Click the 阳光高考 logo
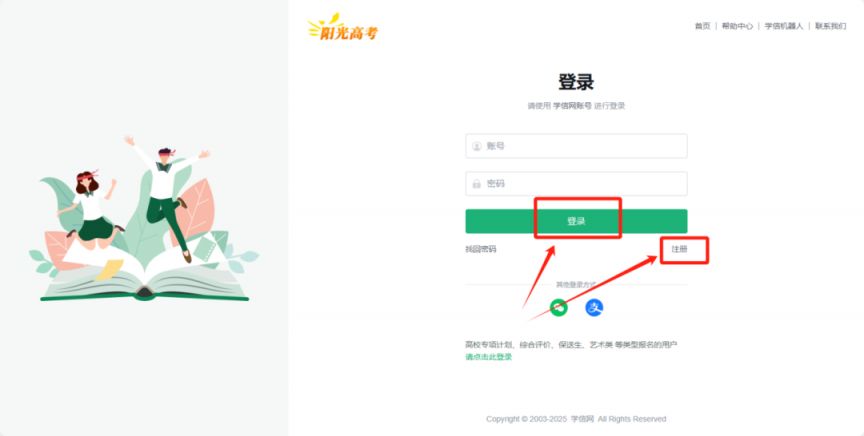Viewport: 864px width, 436px height. (x=343, y=28)
